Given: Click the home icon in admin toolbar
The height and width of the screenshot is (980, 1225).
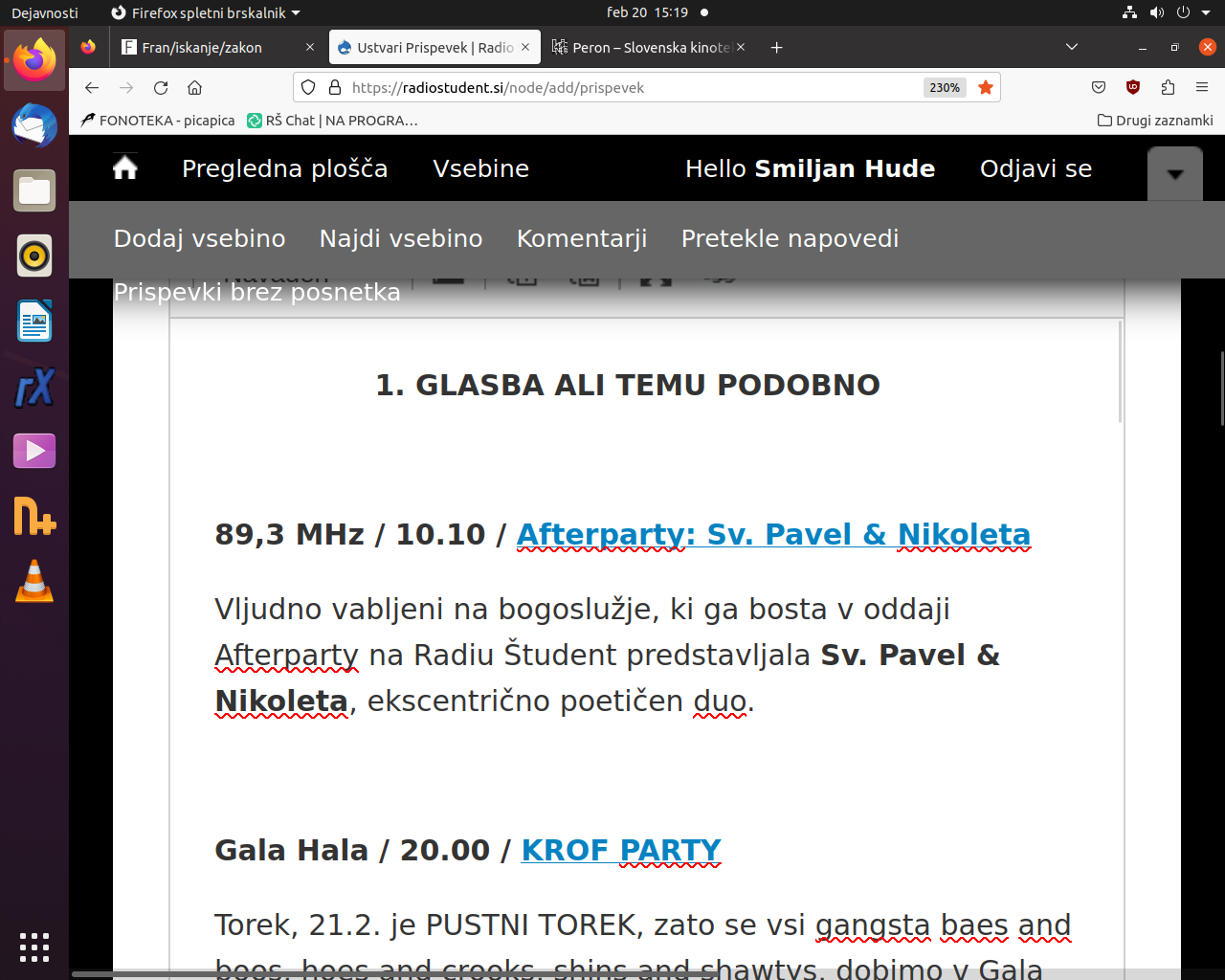Looking at the screenshot, I should pos(125,168).
